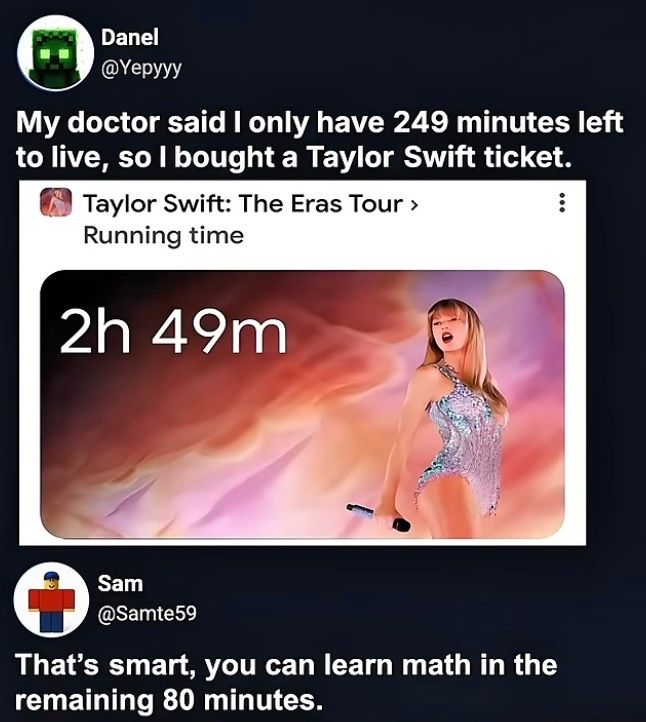Visit the @Yepyyy handle
Screen dimensions: 646x722
point(141,68)
